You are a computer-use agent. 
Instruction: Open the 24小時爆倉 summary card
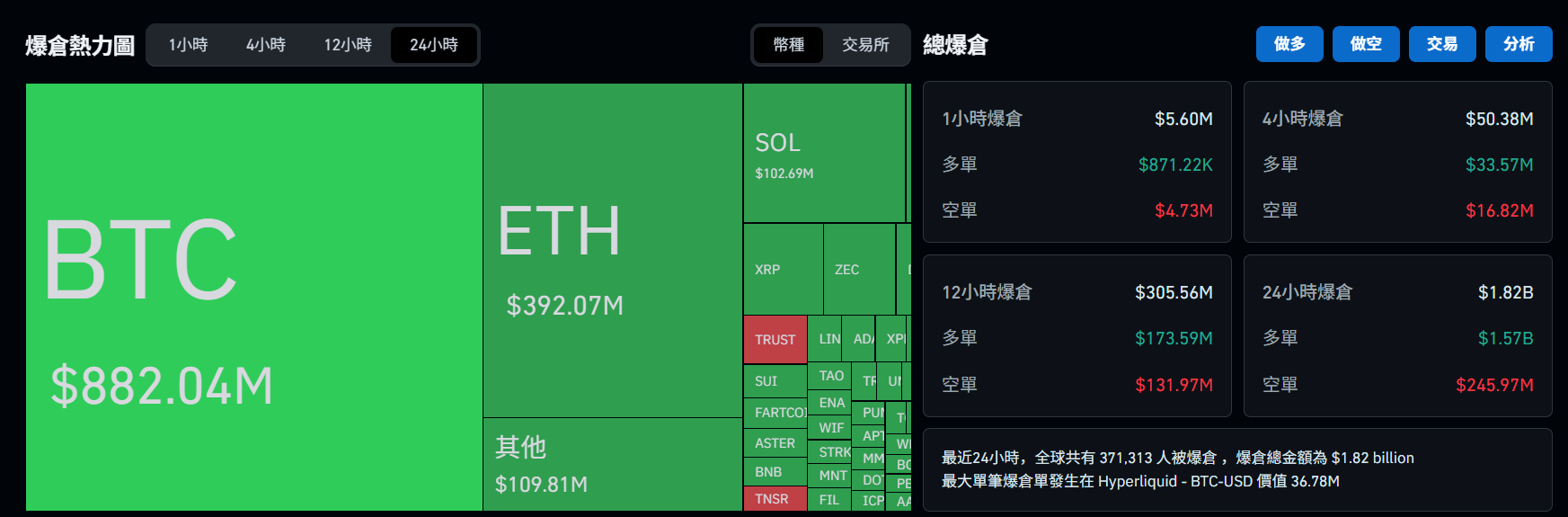click(x=1397, y=336)
